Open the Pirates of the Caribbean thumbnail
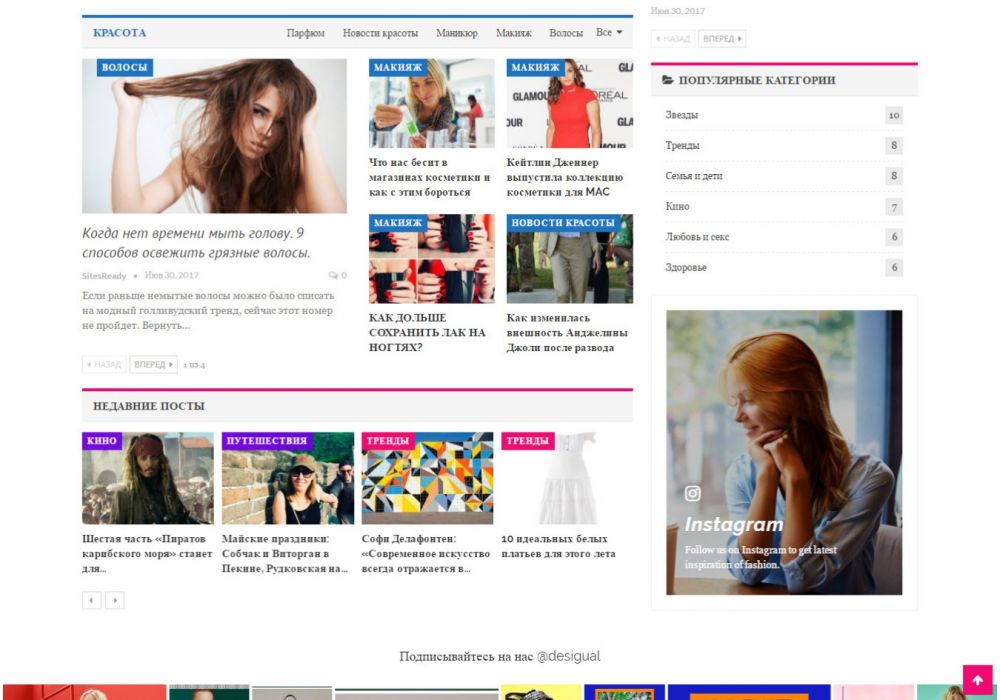Viewport: 1000px width, 700px height. (148, 480)
